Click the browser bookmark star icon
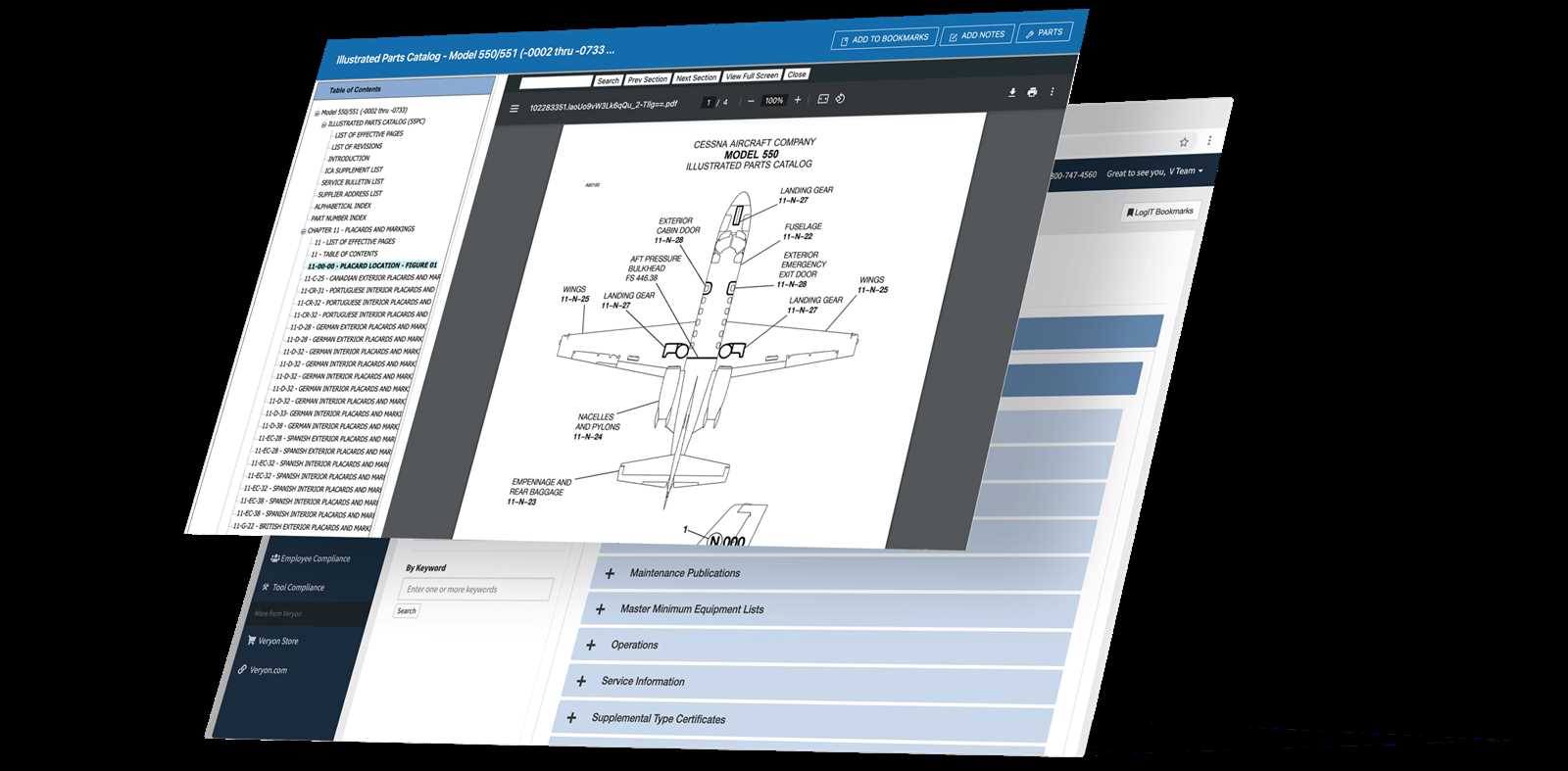Screen dimensions: 1568x771 [x=1184, y=143]
